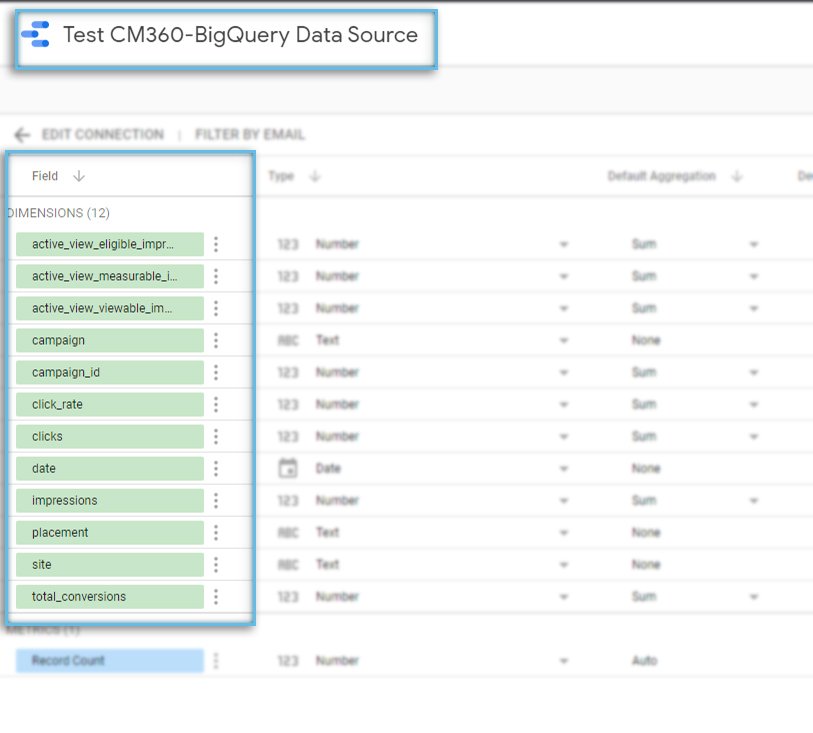Select the active_view_viewable dimension field chip
The image size is (813, 733).
point(110,308)
